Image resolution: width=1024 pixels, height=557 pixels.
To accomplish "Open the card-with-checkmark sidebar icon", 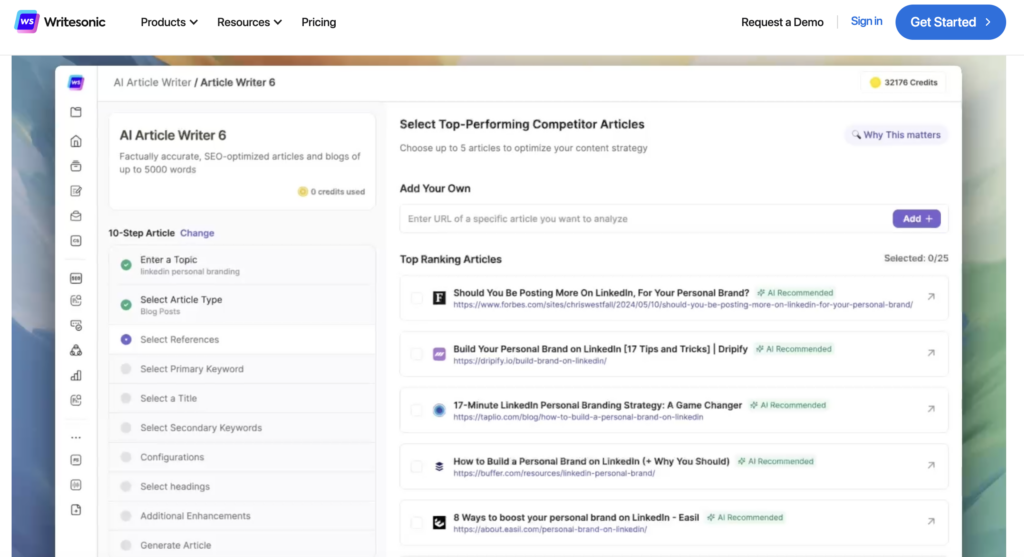I will (76, 325).
